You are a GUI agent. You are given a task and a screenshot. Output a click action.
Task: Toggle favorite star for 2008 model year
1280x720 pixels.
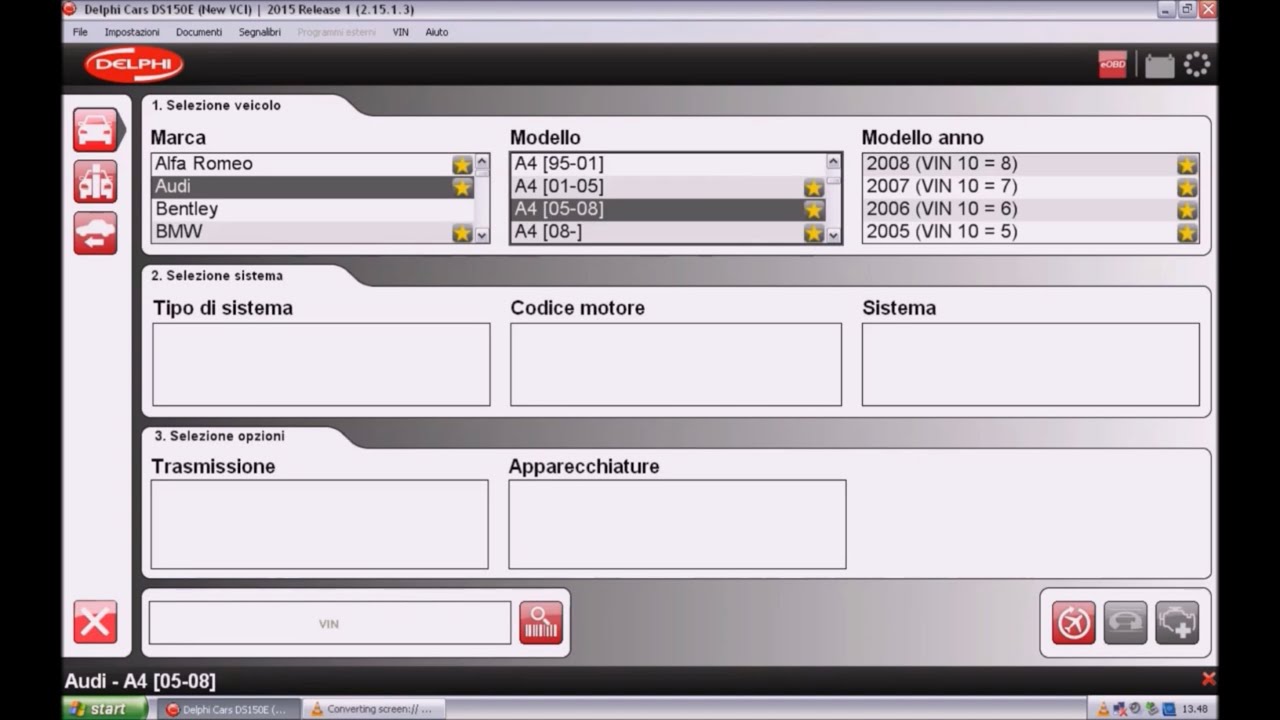[1187, 165]
